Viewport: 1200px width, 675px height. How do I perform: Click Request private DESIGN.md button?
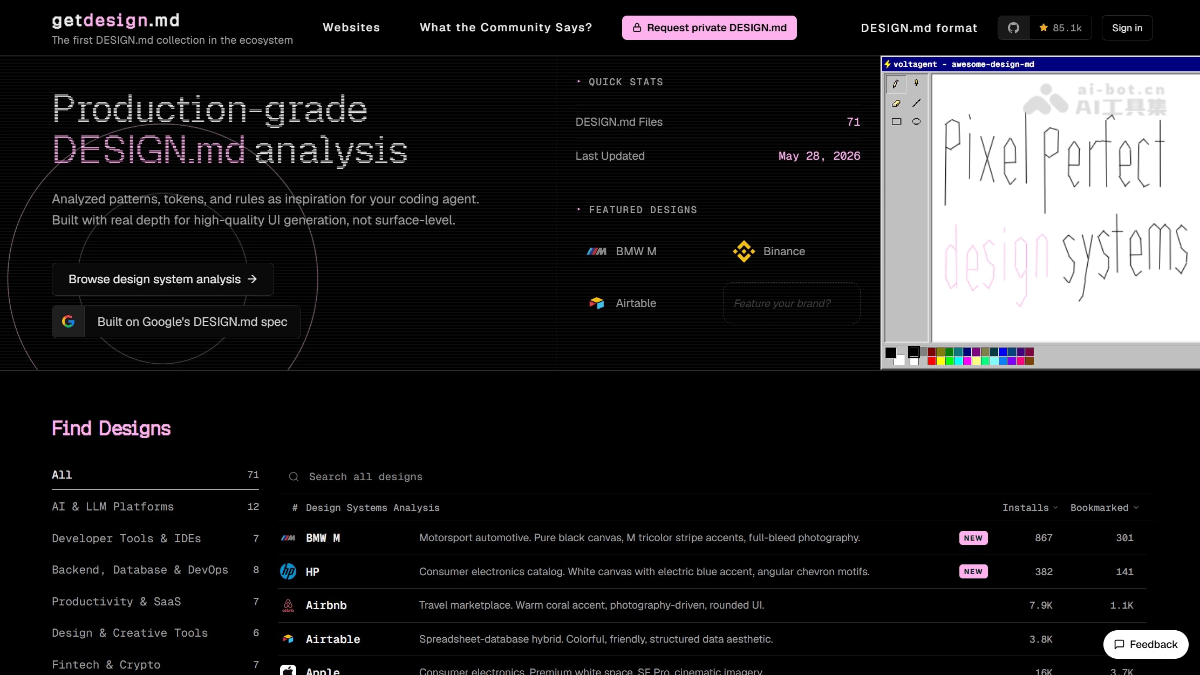pos(709,28)
